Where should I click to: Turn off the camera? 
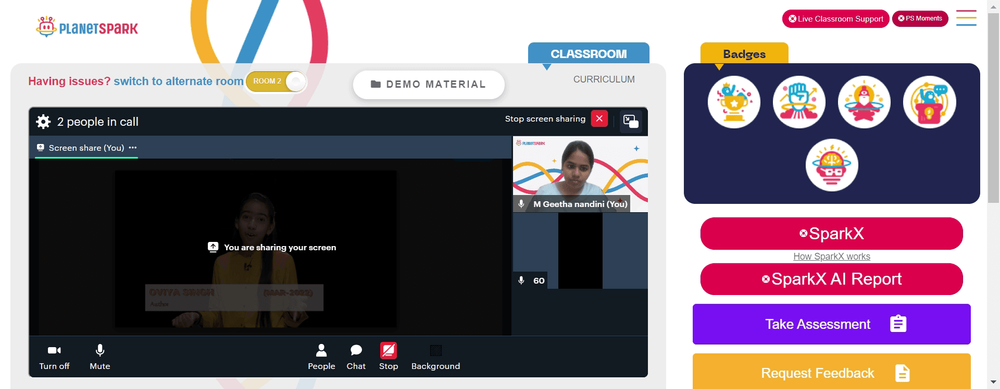click(54, 357)
